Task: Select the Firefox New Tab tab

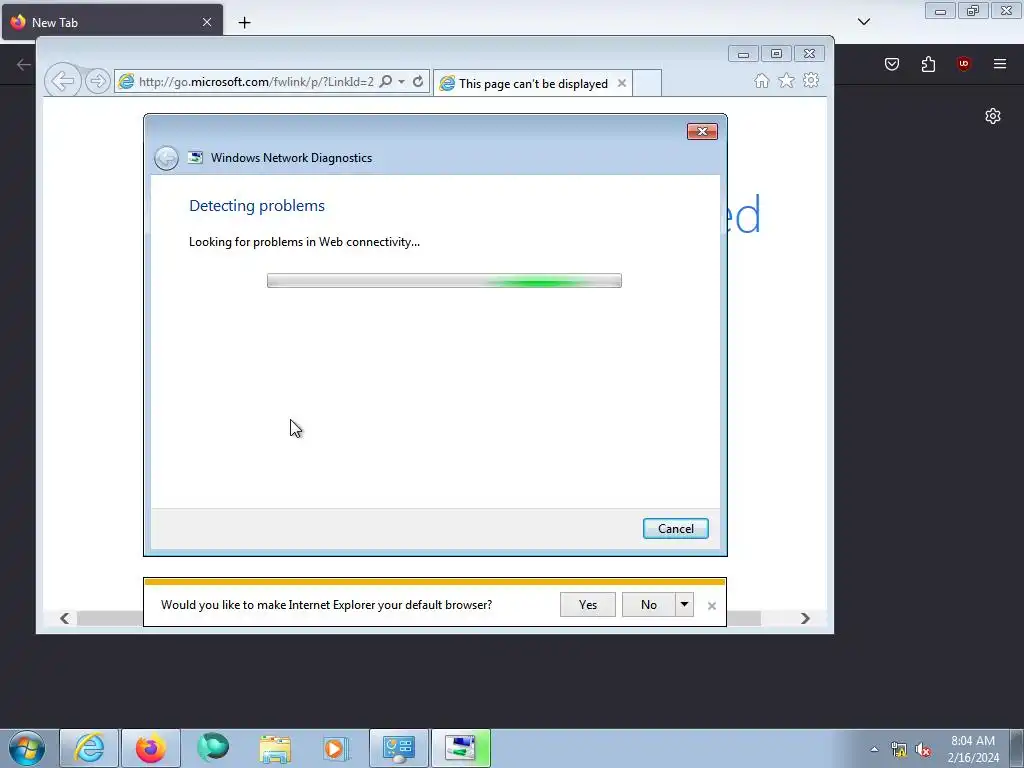Action: pyautogui.click(x=112, y=22)
